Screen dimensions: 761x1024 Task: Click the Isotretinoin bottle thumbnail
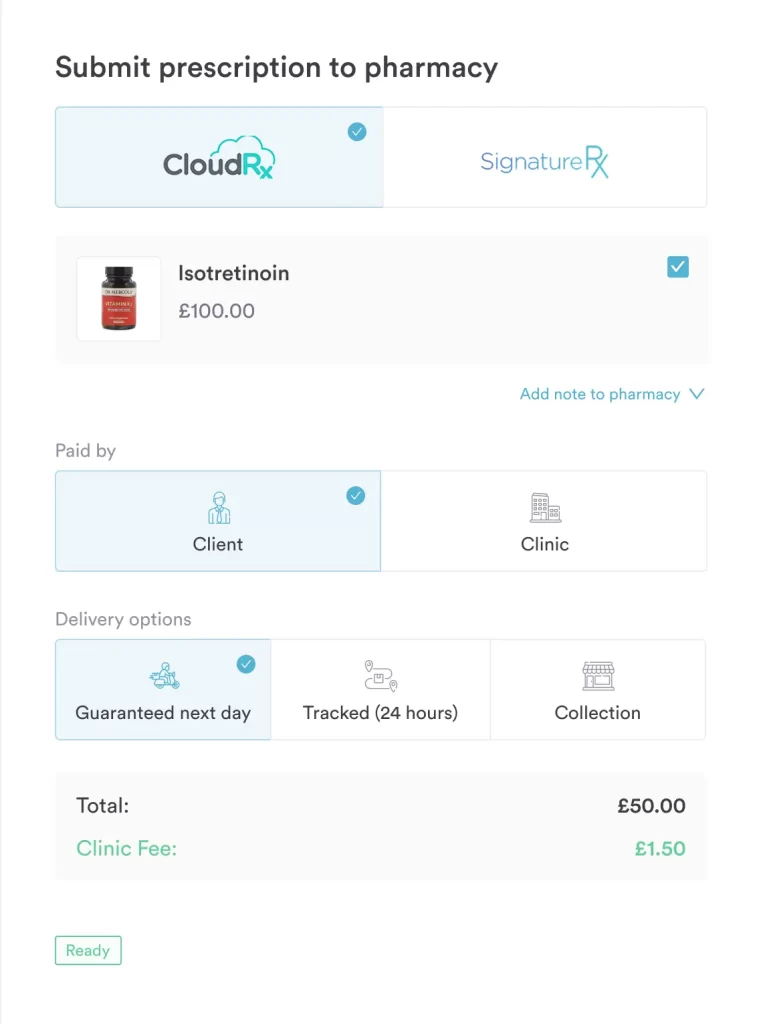(119, 298)
